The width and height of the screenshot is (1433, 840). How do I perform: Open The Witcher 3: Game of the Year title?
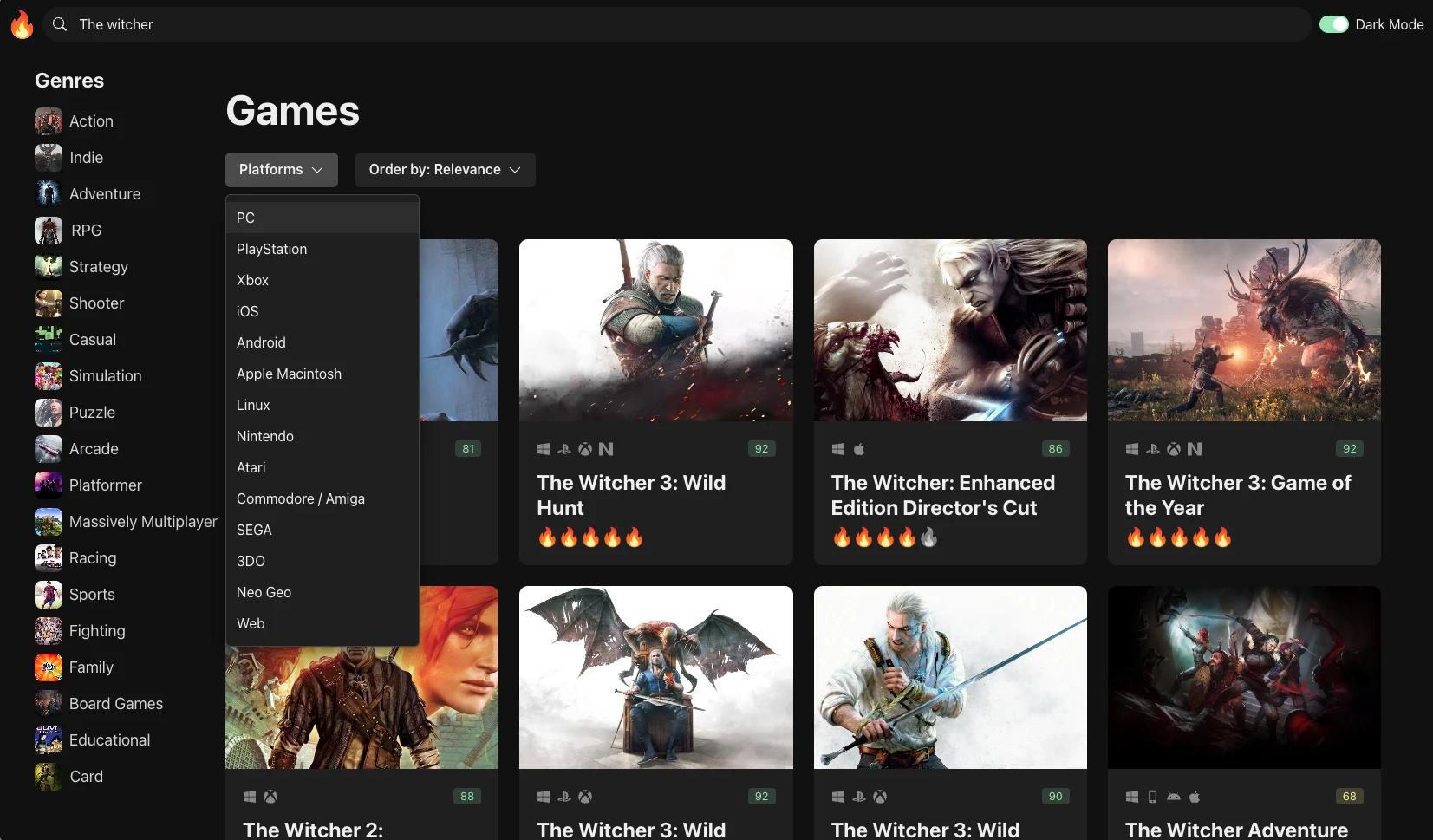tap(1238, 495)
